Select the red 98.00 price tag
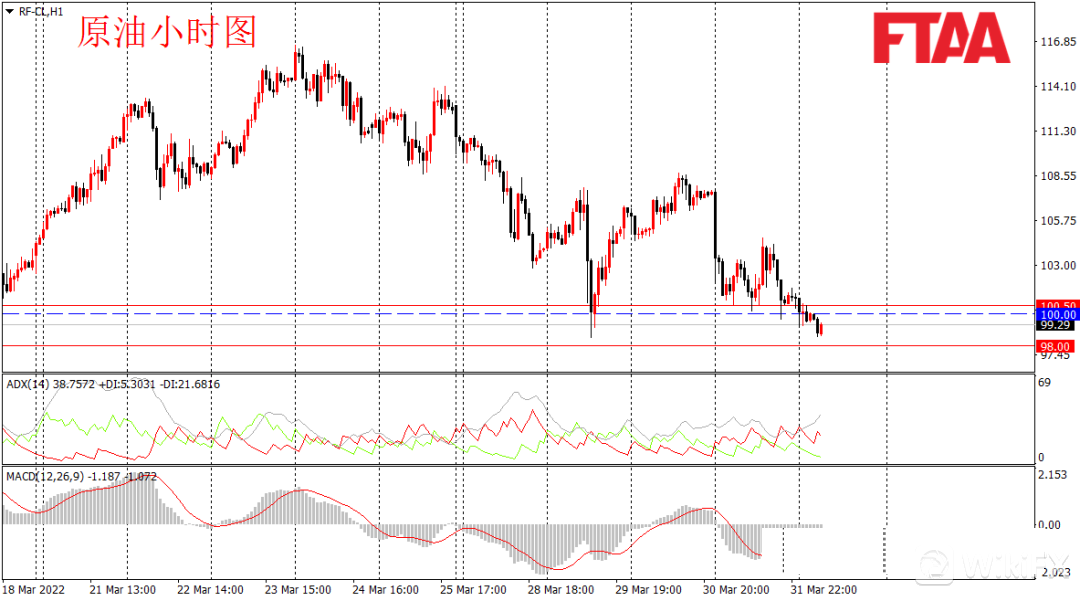This screenshot has width=1080, height=601. point(1057,345)
